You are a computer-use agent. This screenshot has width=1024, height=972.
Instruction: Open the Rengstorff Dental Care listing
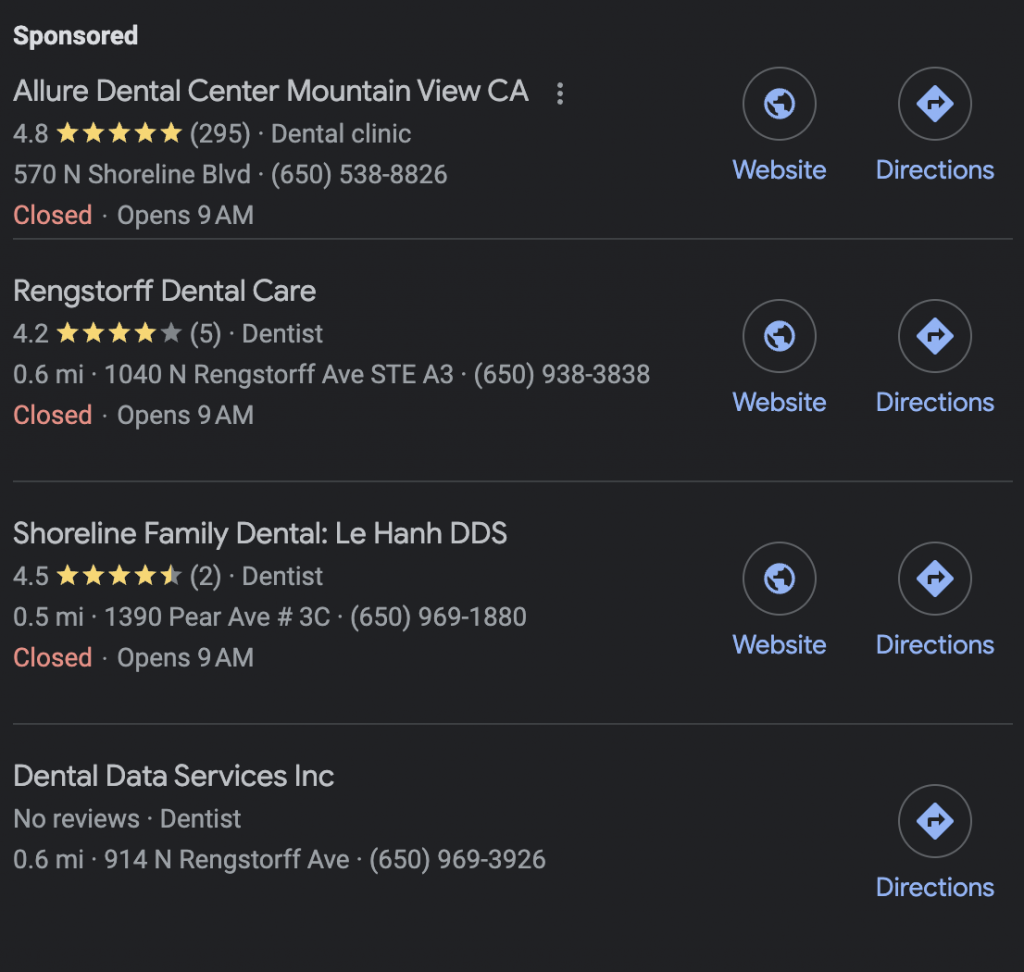[163, 291]
